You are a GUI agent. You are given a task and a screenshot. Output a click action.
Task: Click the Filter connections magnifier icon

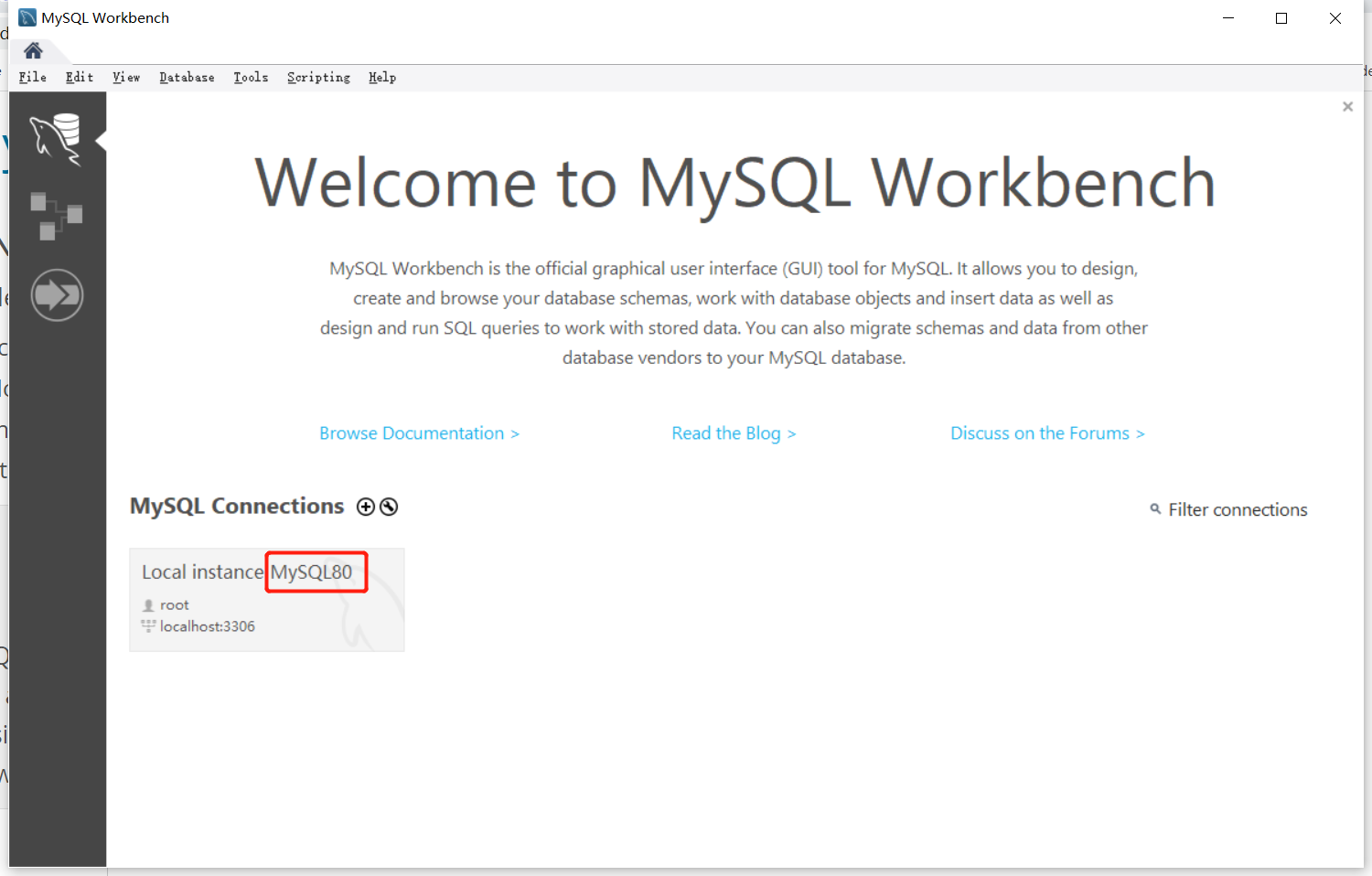1155,509
